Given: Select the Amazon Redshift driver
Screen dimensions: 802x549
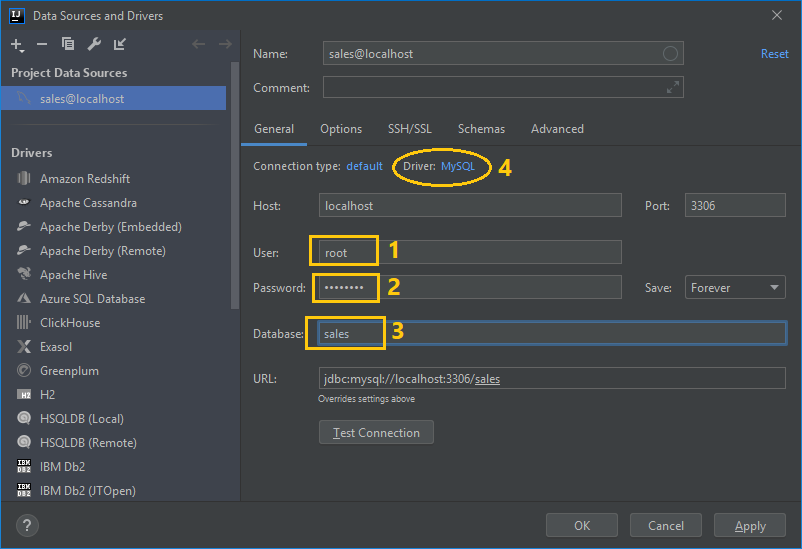Looking at the screenshot, I should [x=85, y=179].
